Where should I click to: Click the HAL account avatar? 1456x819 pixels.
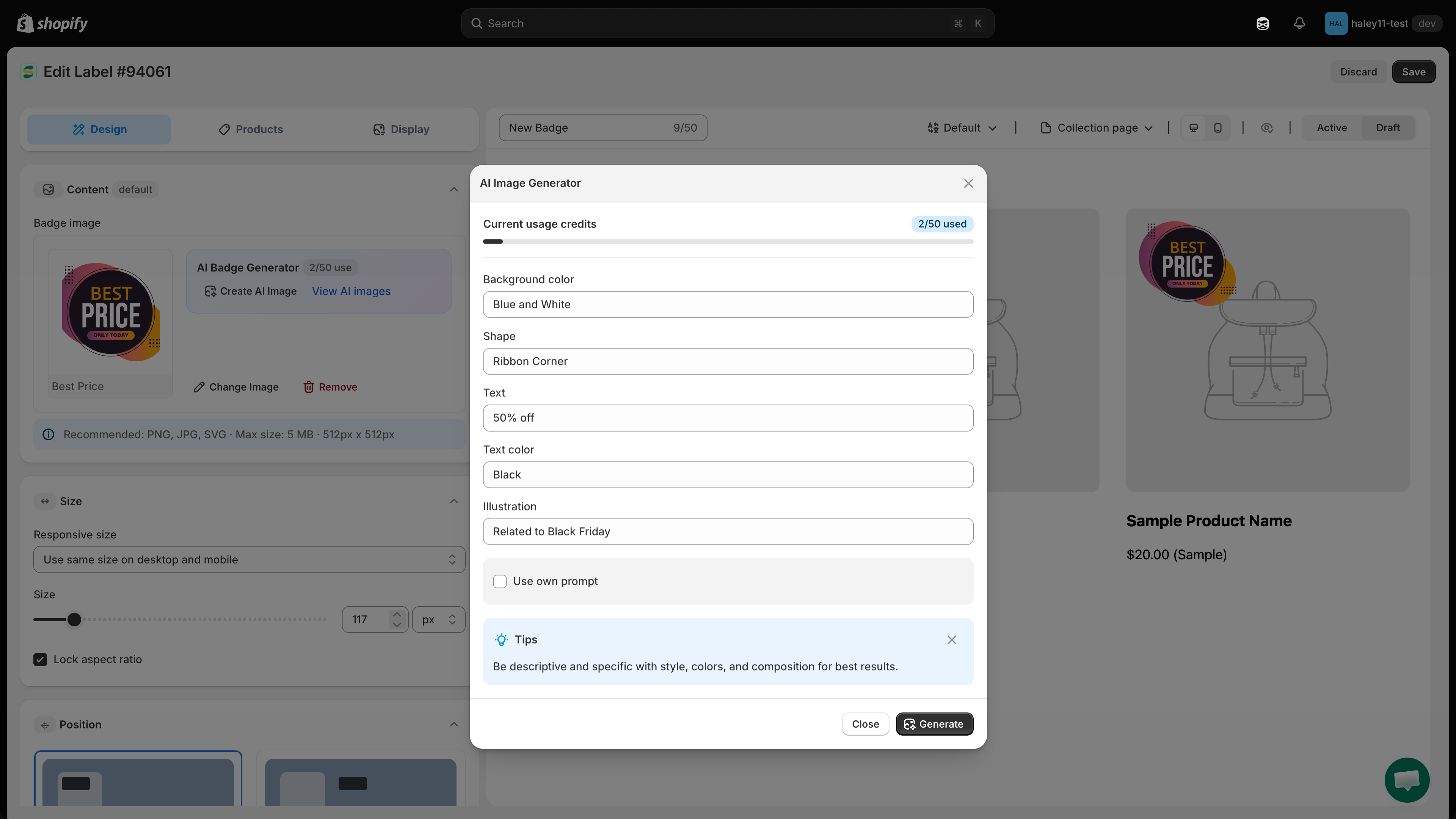click(x=1335, y=23)
